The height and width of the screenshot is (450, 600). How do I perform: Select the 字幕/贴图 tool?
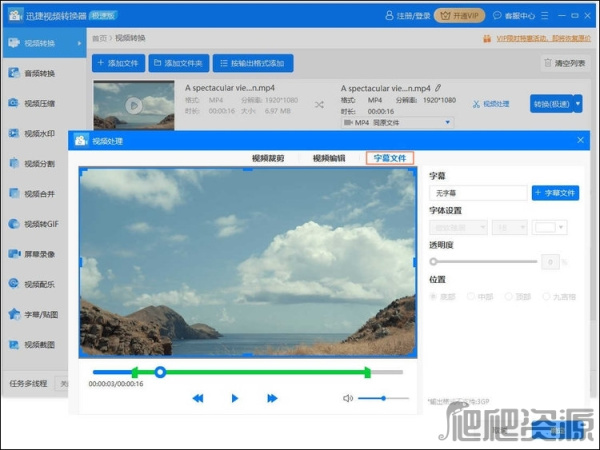[x=39, y=315]
